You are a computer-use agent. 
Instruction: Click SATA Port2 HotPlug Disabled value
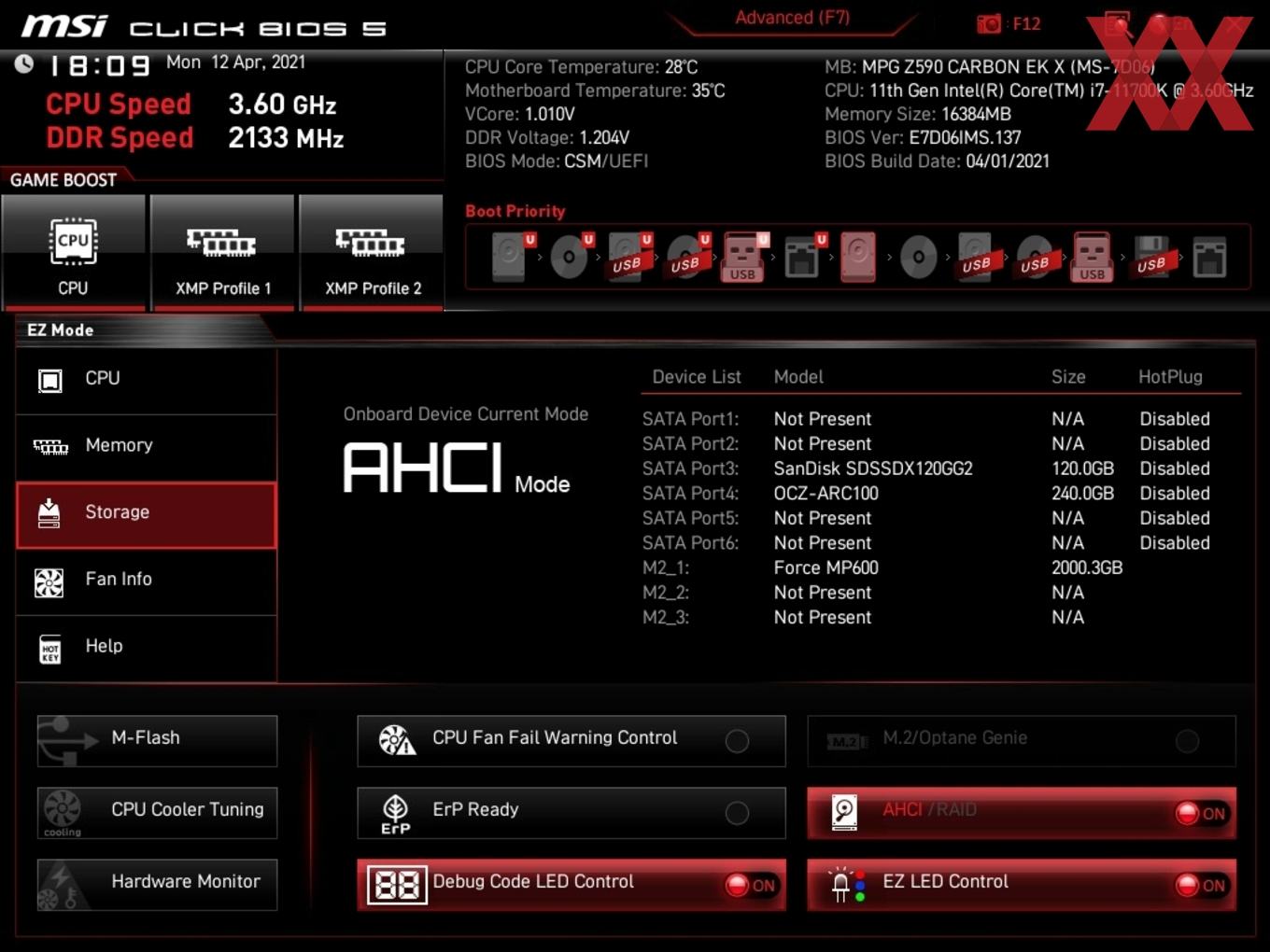click(x=1175, y=443)
